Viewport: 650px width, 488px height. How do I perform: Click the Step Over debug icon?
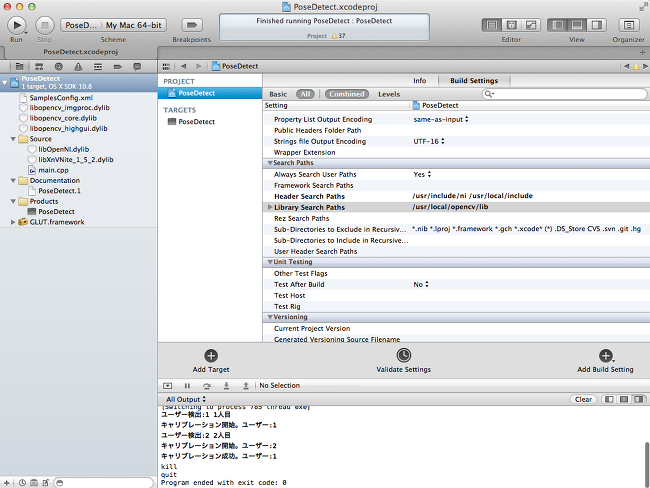(206, 386)
